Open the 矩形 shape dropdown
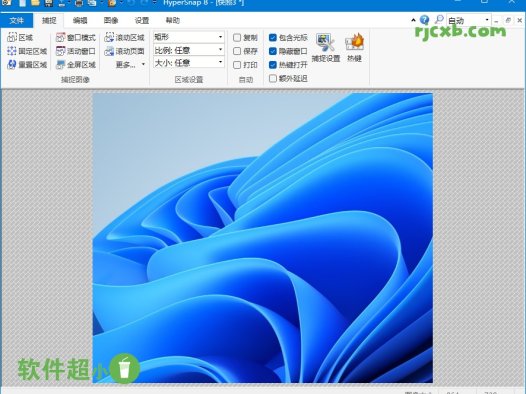Screen dimensions: 526x394 tap(189, 37)
